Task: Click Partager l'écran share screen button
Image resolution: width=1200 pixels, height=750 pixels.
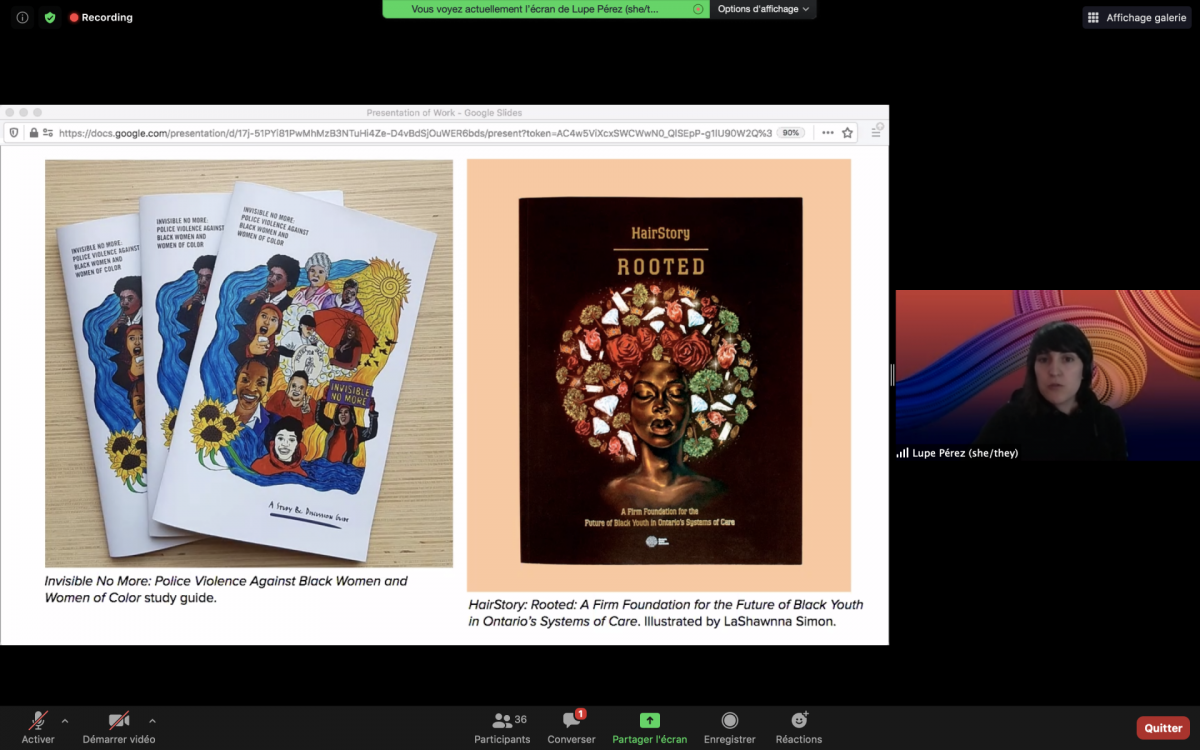Action: point(650,728)
